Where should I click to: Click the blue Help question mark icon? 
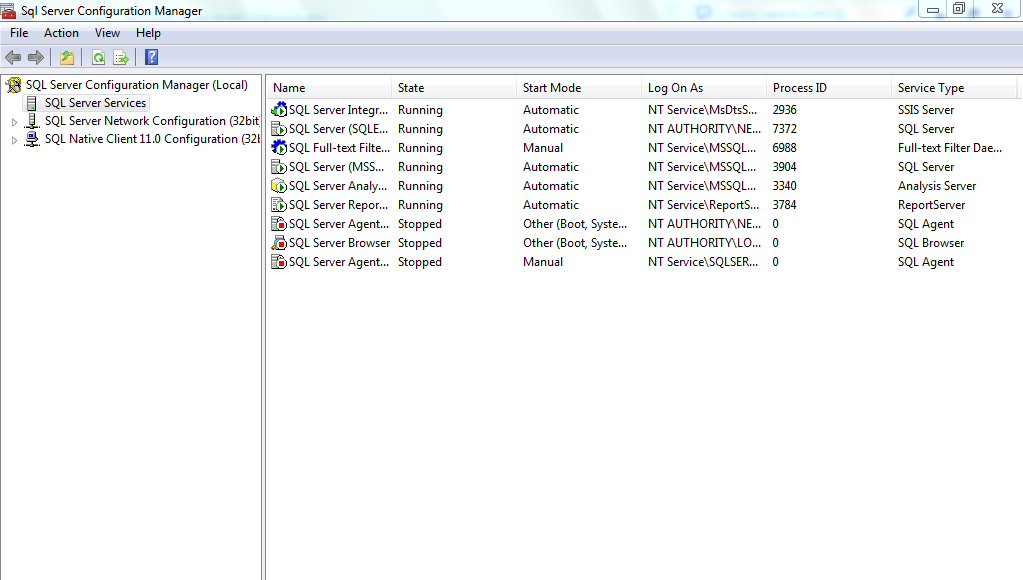click(x=151, y=57)
